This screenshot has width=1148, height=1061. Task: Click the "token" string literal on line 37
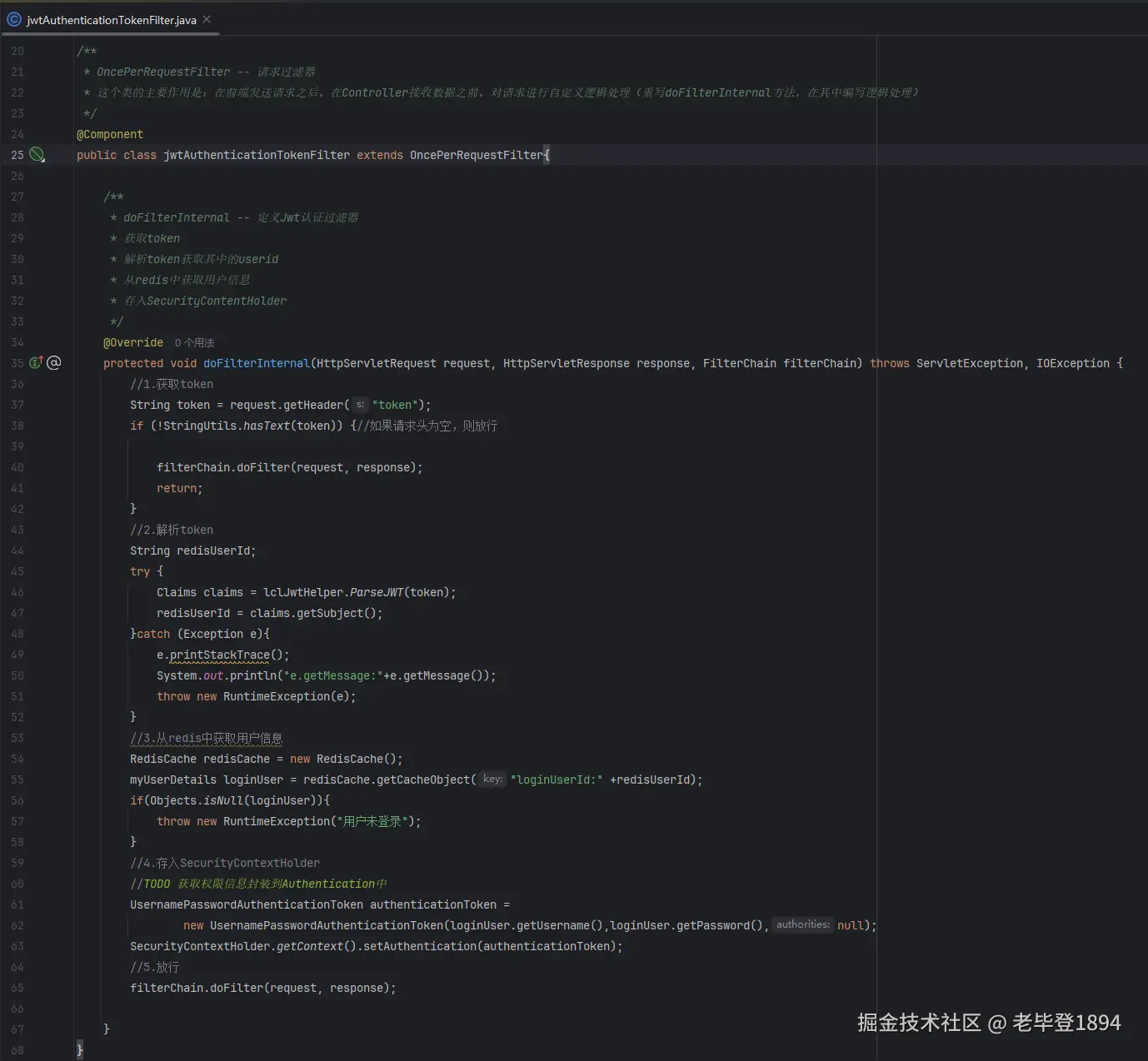coord(393,405)
